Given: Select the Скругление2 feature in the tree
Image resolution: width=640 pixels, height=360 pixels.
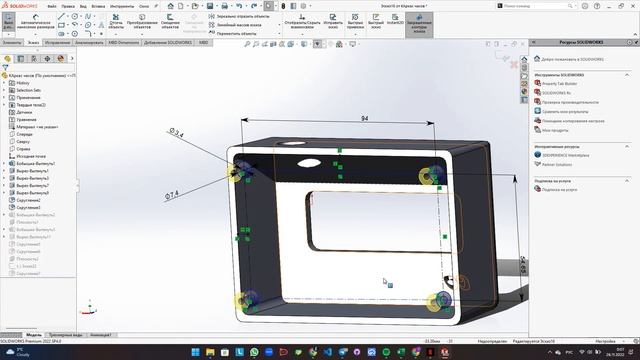Looking at the screenshot, I should point(28,200).
